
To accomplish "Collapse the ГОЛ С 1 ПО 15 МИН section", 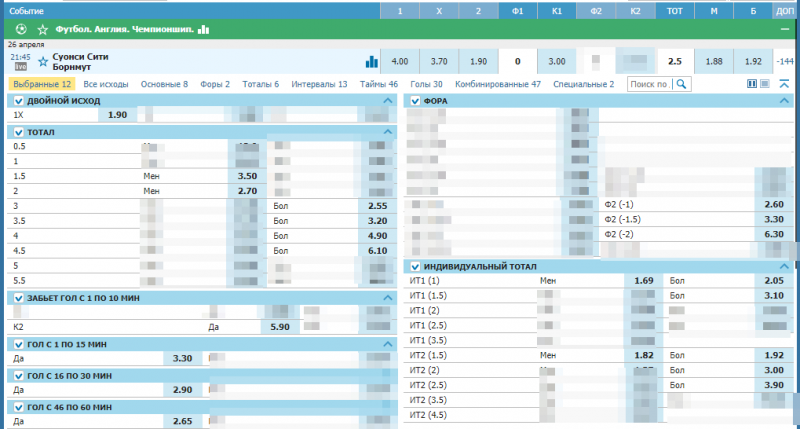I will click(x=389, y=344).
